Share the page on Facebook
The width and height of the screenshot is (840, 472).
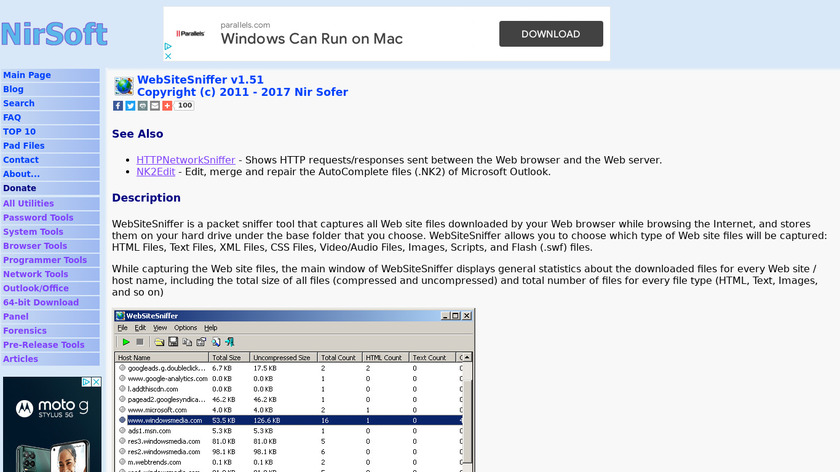pos(118,106)
